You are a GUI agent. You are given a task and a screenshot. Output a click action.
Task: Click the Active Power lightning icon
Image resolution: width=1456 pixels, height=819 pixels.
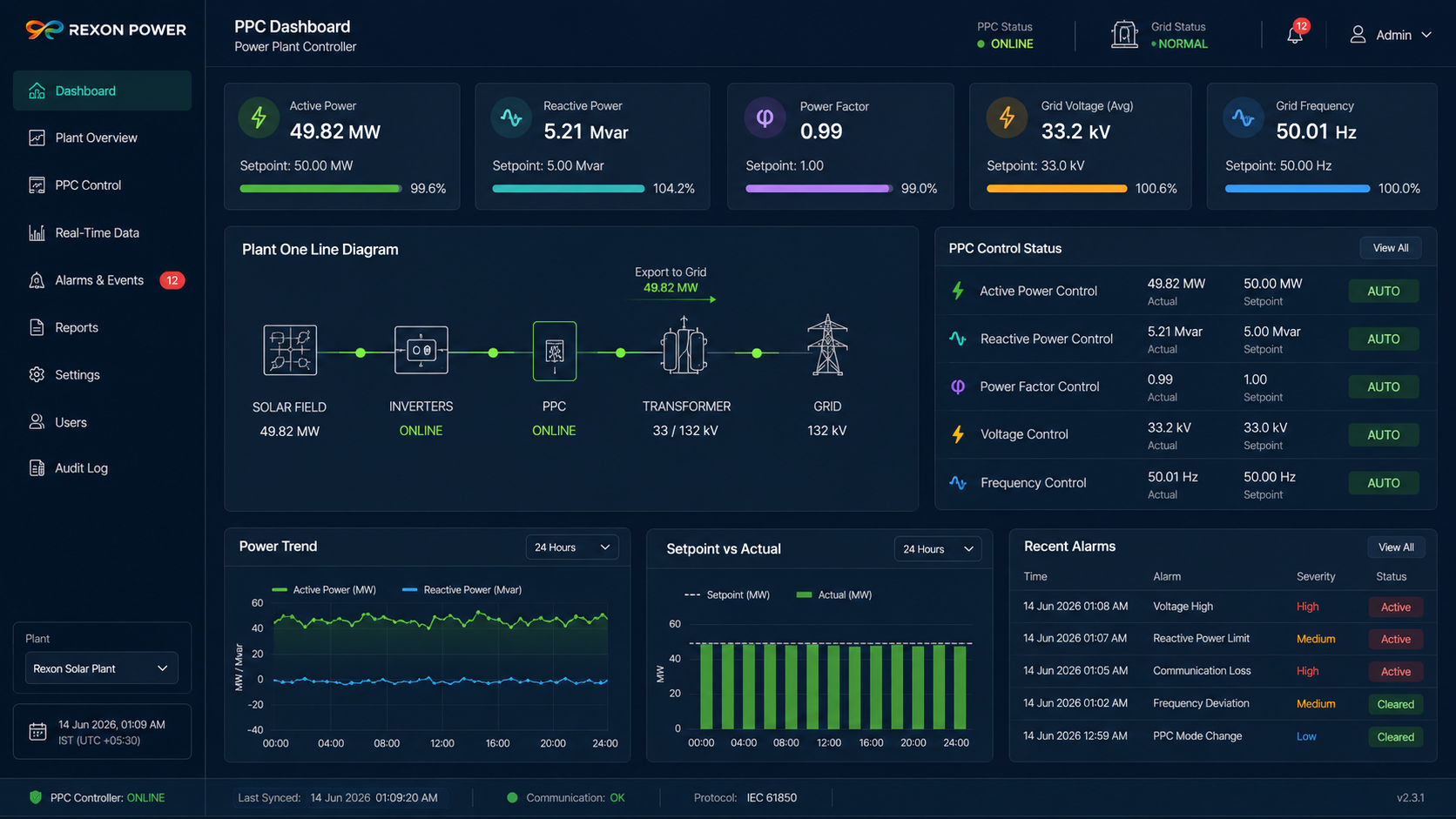tap(259, 117)
